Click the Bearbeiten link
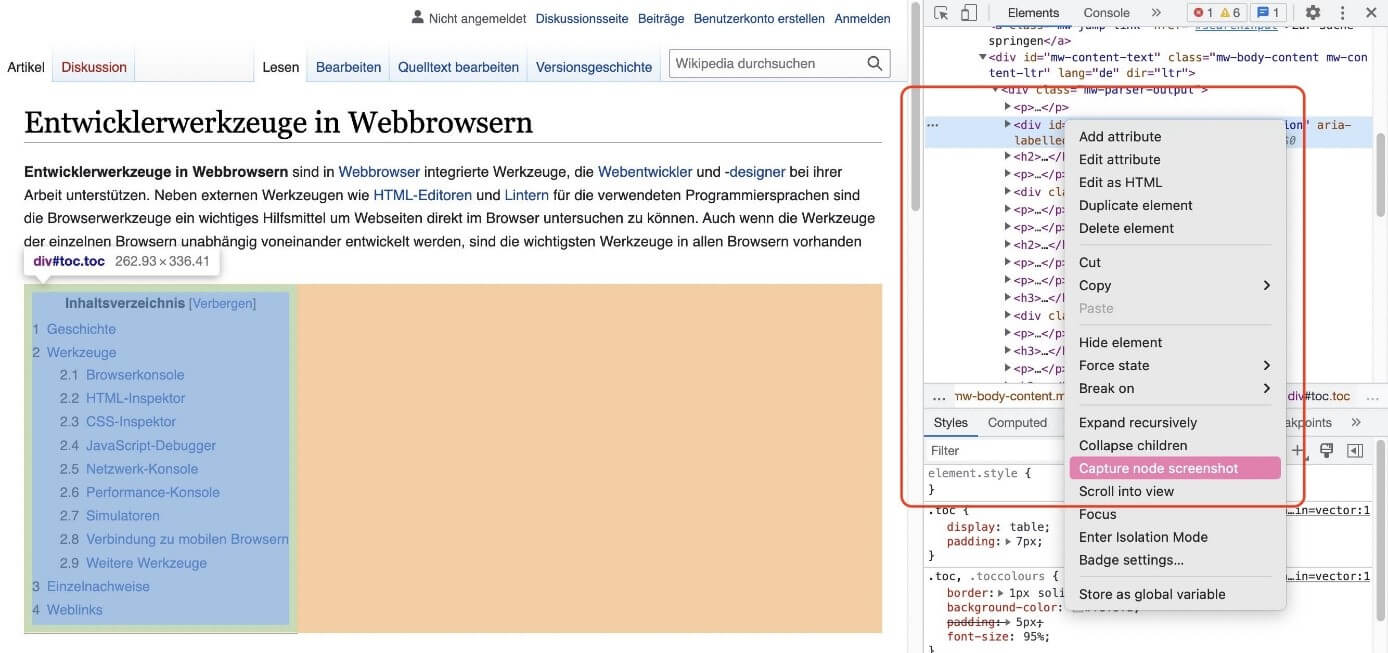The image size is (1388, 653). point(348,67)
